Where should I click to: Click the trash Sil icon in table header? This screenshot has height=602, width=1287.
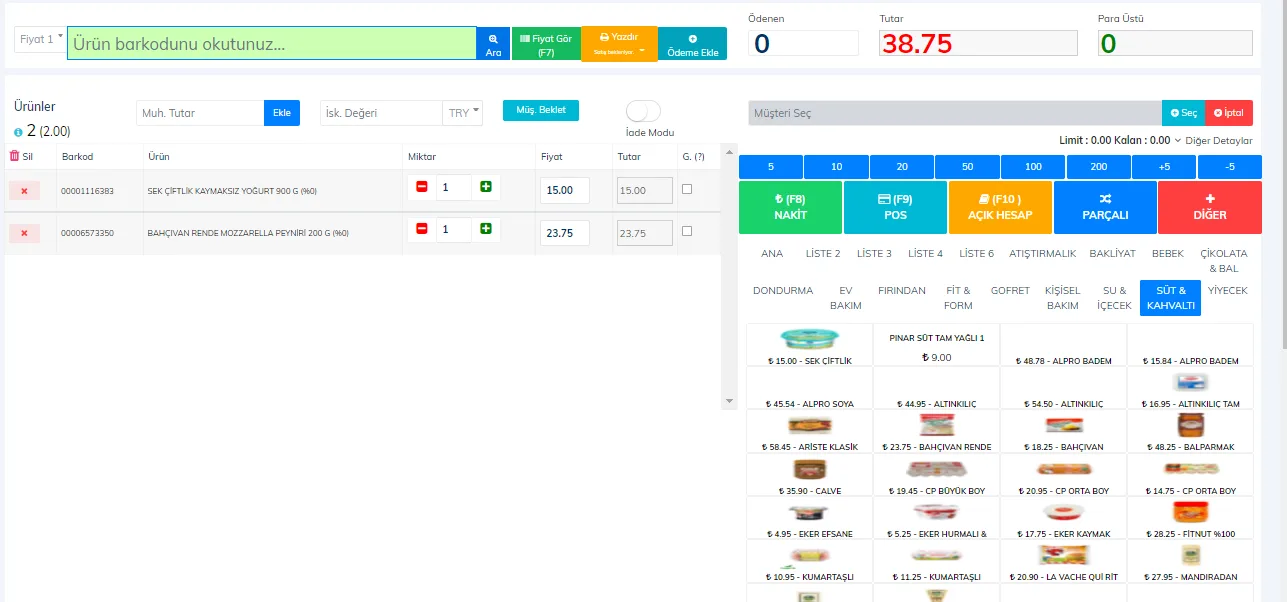[x=14, y=156]
